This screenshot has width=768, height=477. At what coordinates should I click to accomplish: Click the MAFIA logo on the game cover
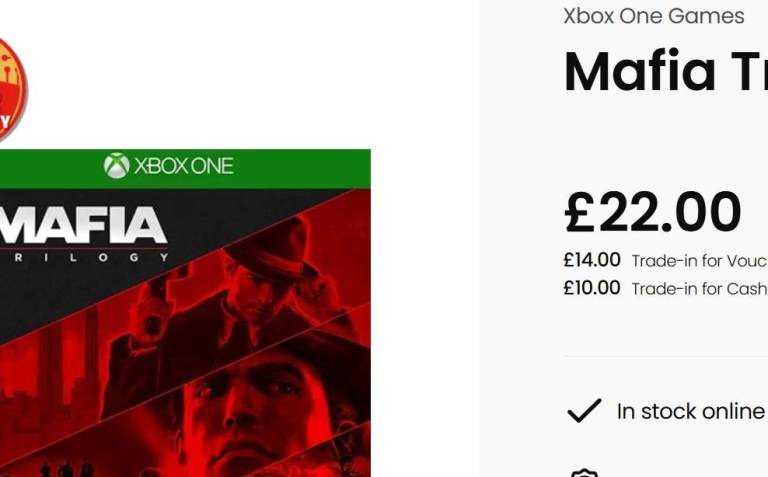coord(82,225)
